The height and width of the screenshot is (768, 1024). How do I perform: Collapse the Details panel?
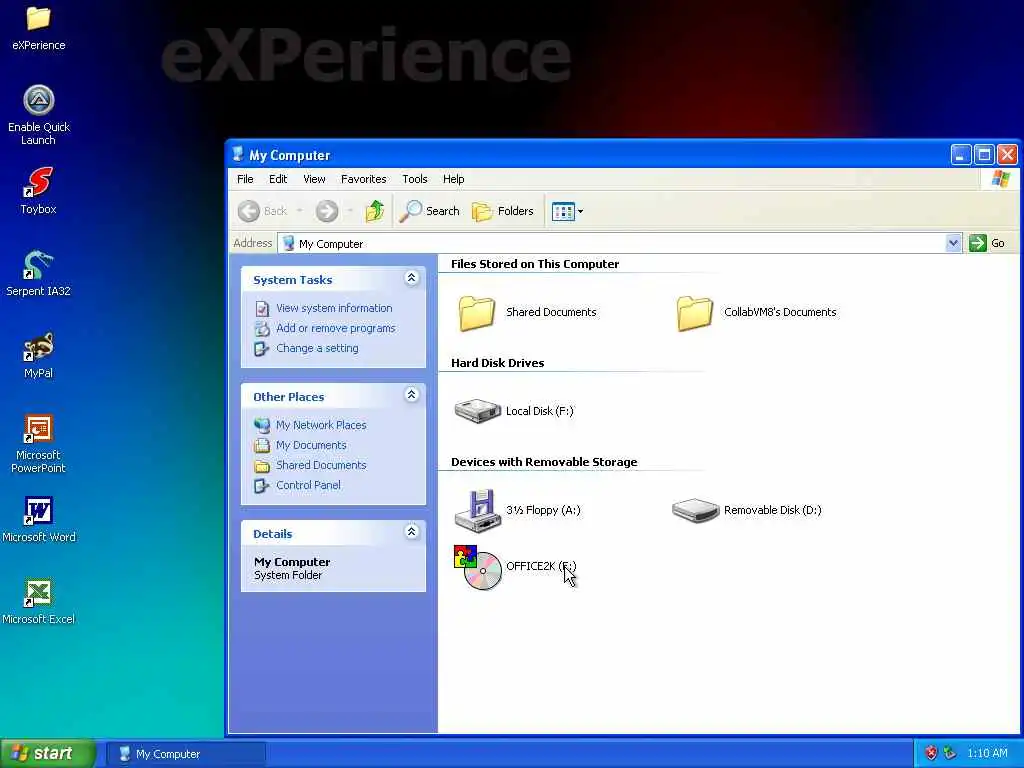(411, 532)
